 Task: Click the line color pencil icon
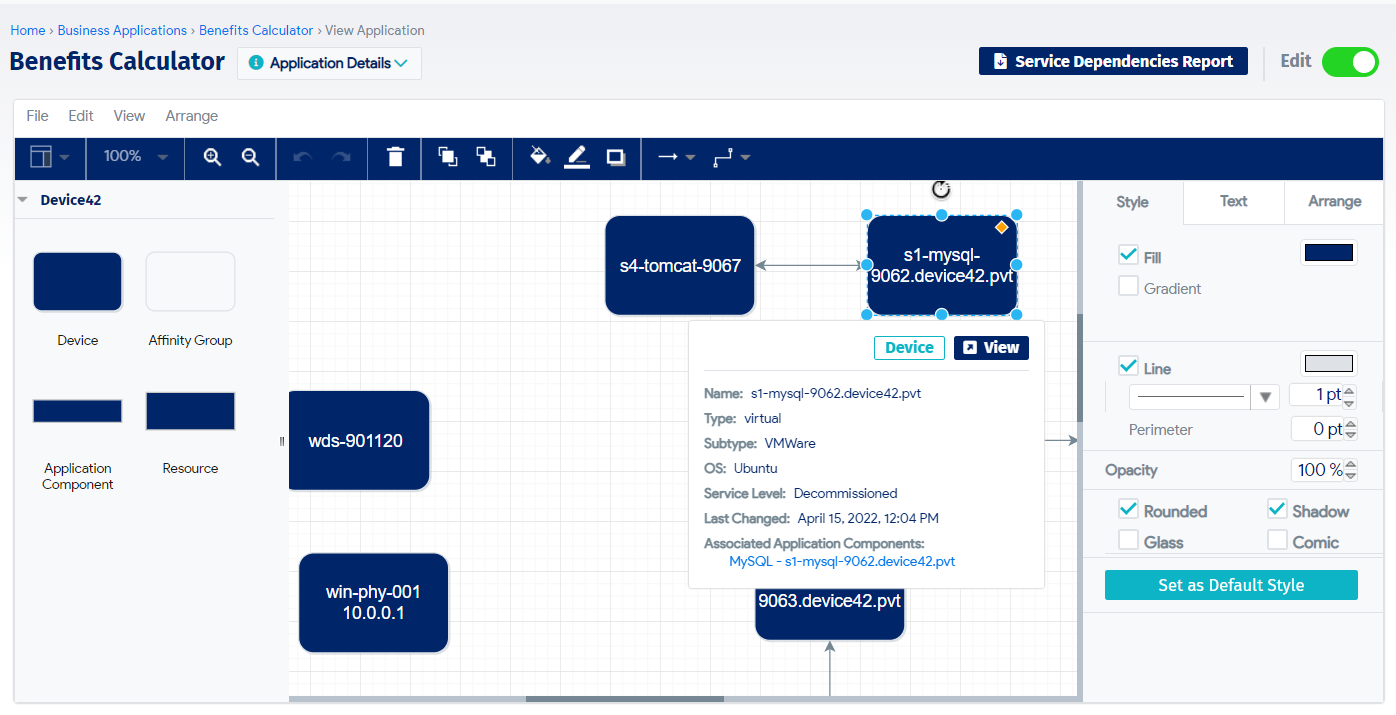pyautogui.click(x=577, y=157)
